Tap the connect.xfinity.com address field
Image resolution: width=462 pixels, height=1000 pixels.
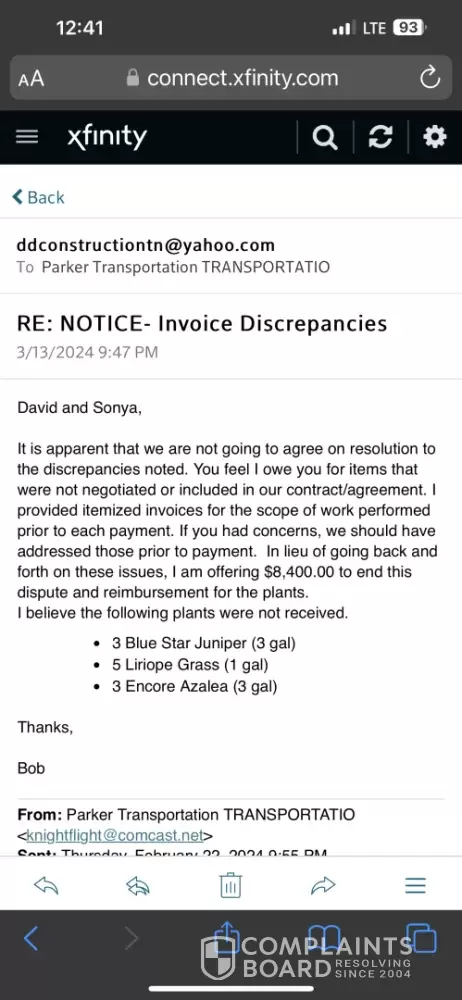[x=232, y=78]
